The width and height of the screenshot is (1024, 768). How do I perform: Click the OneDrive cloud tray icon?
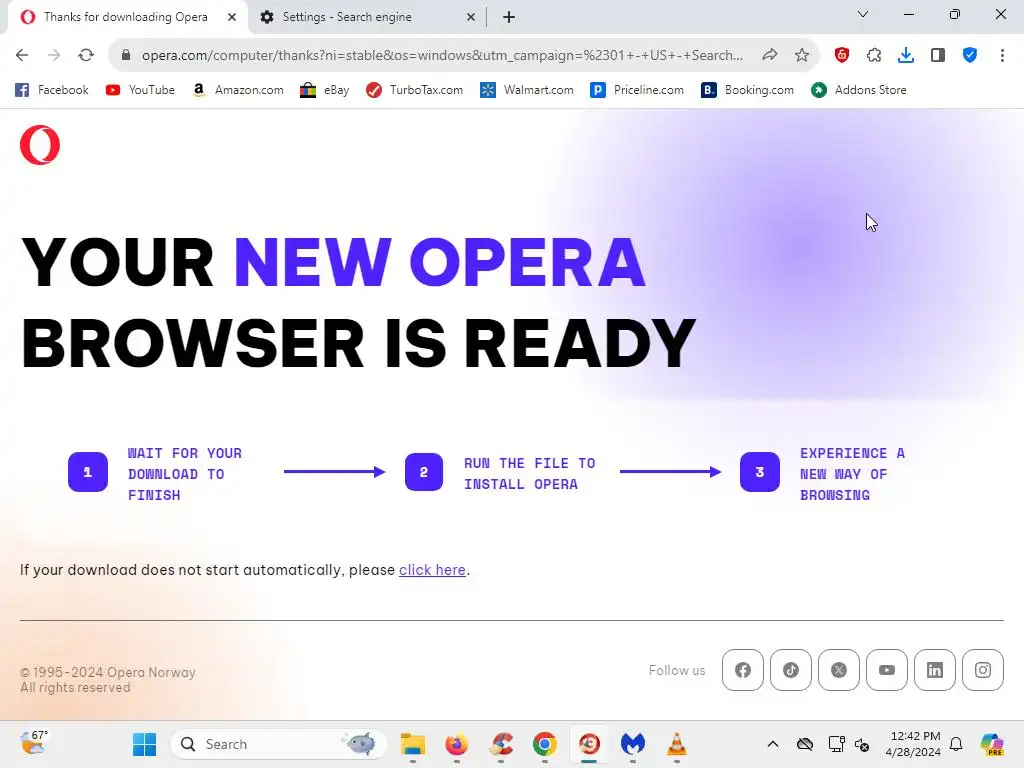[x=805, y=744]
